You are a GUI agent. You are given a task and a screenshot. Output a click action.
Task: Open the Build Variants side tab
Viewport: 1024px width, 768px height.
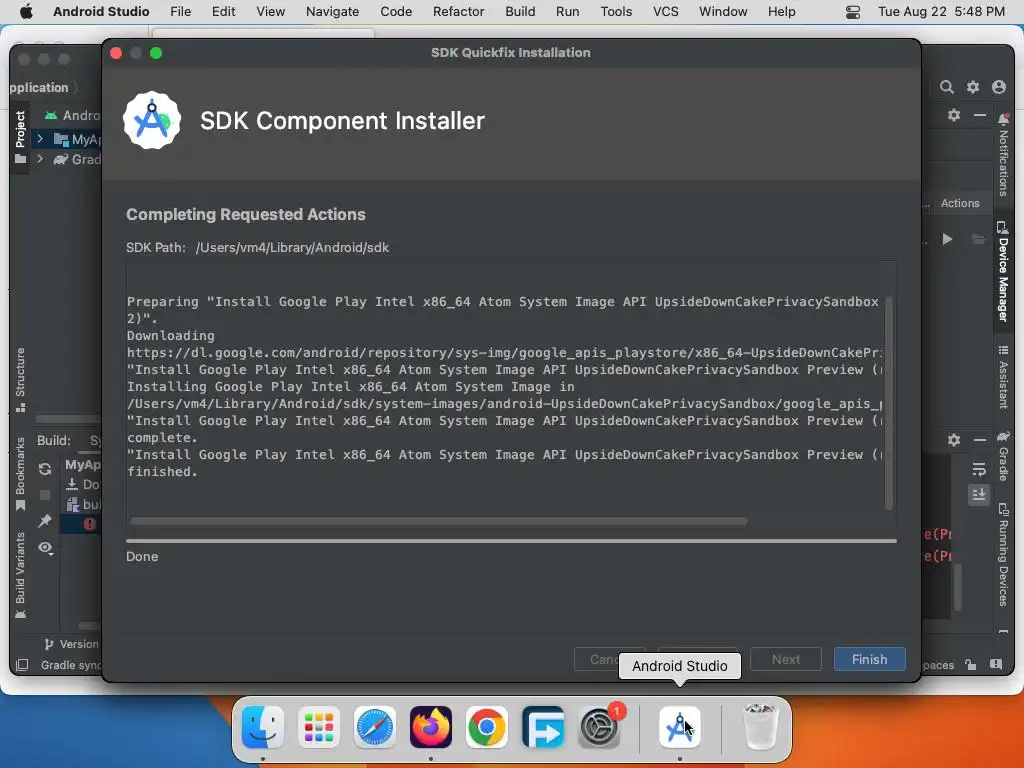[20, 575]
